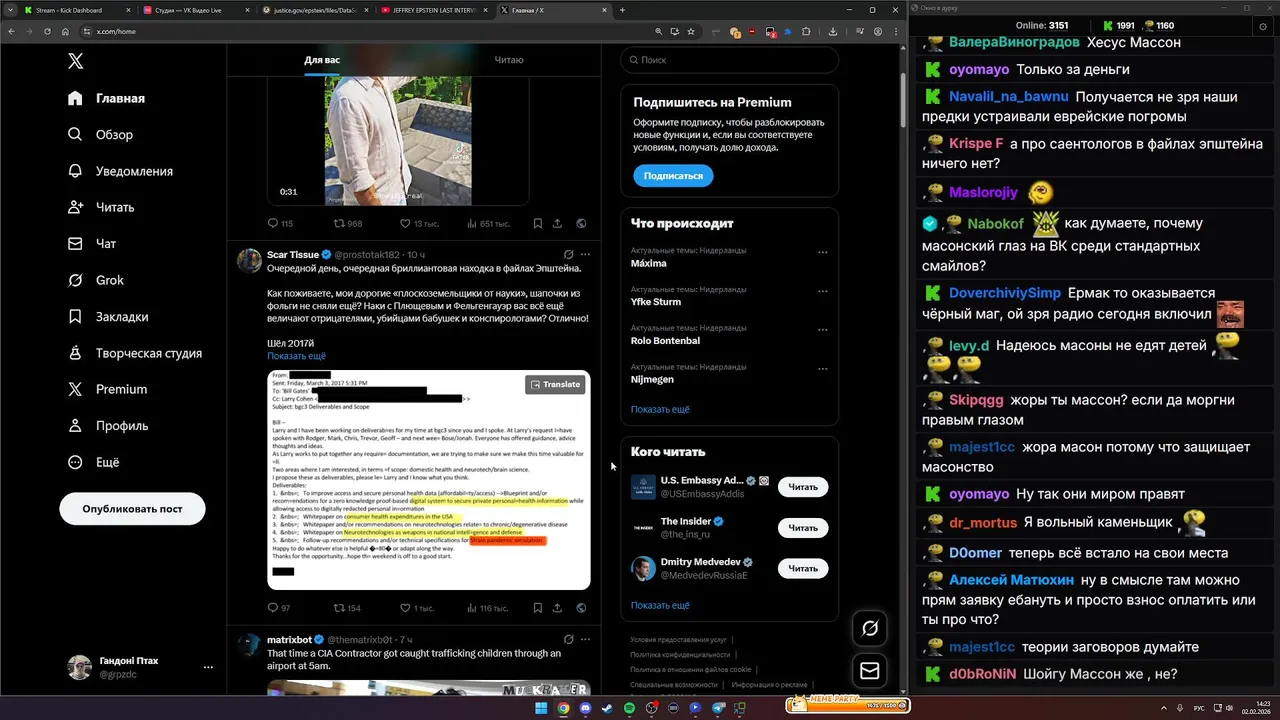Open the floating messages envelope button

tap(870, 671)
